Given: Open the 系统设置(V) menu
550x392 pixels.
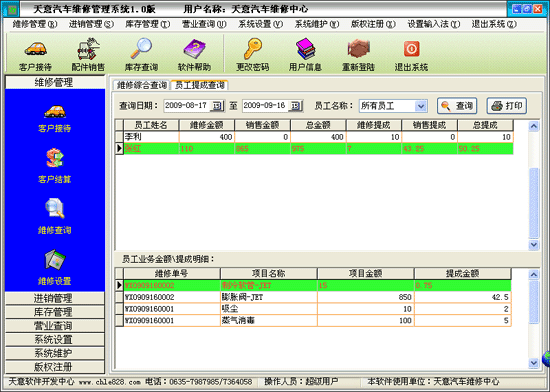Looking at the screenshot, I should 261,24.
